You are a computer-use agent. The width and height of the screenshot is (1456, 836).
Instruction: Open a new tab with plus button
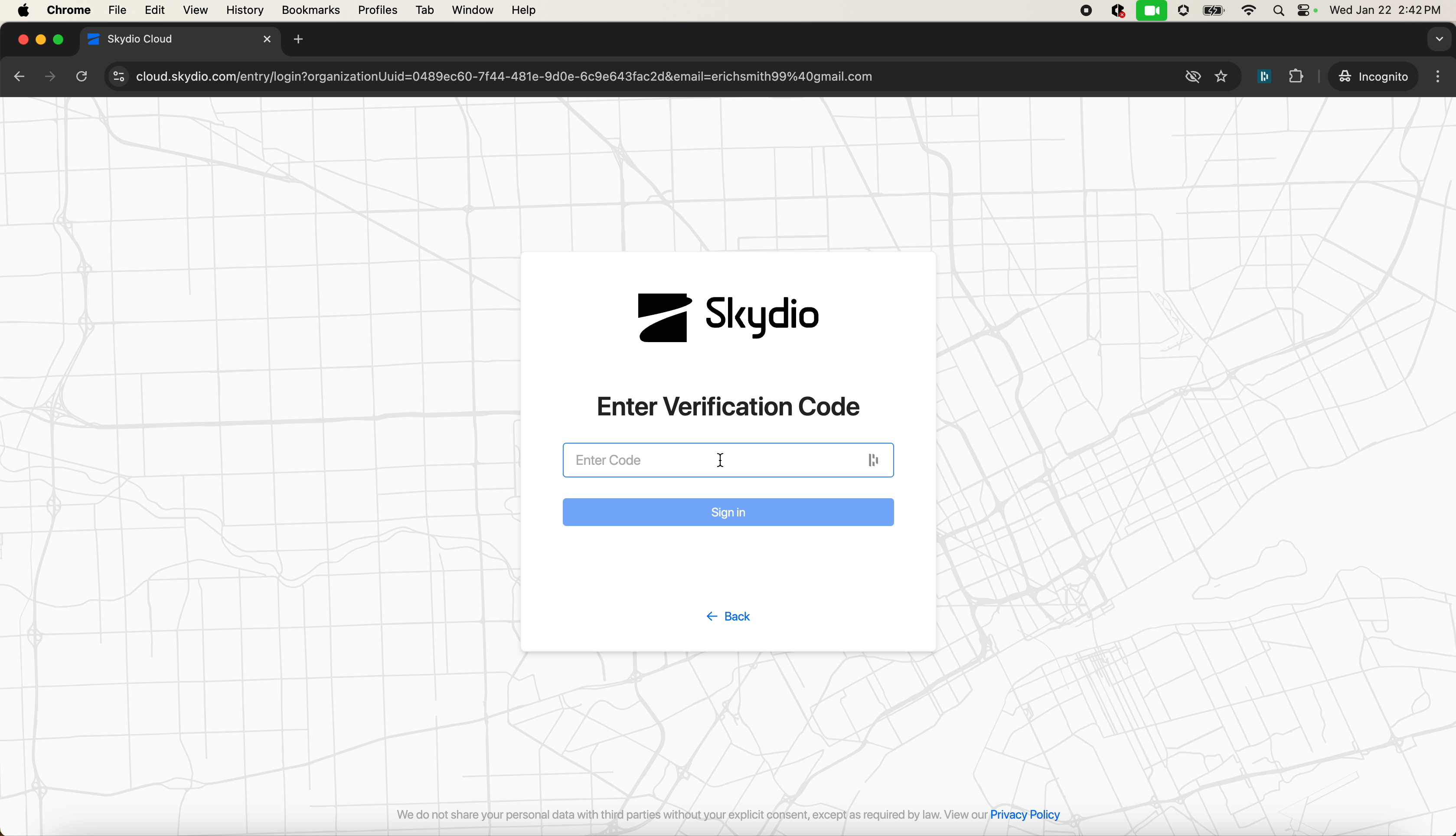[x=299, y=39]
